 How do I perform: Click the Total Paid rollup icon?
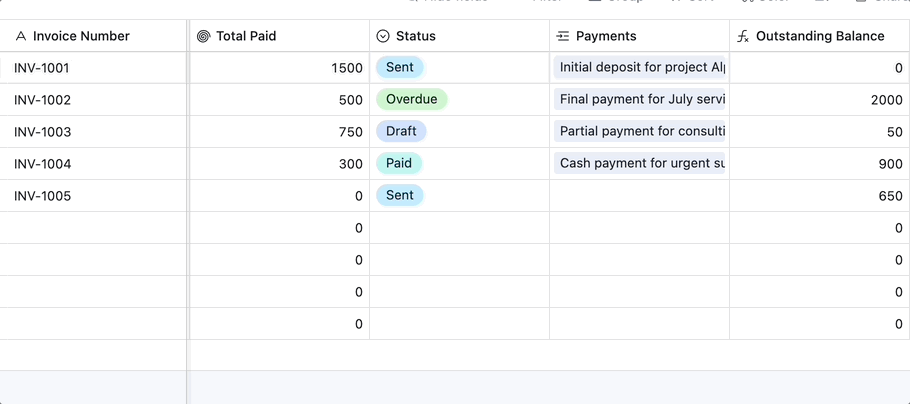tap(203, 36)
